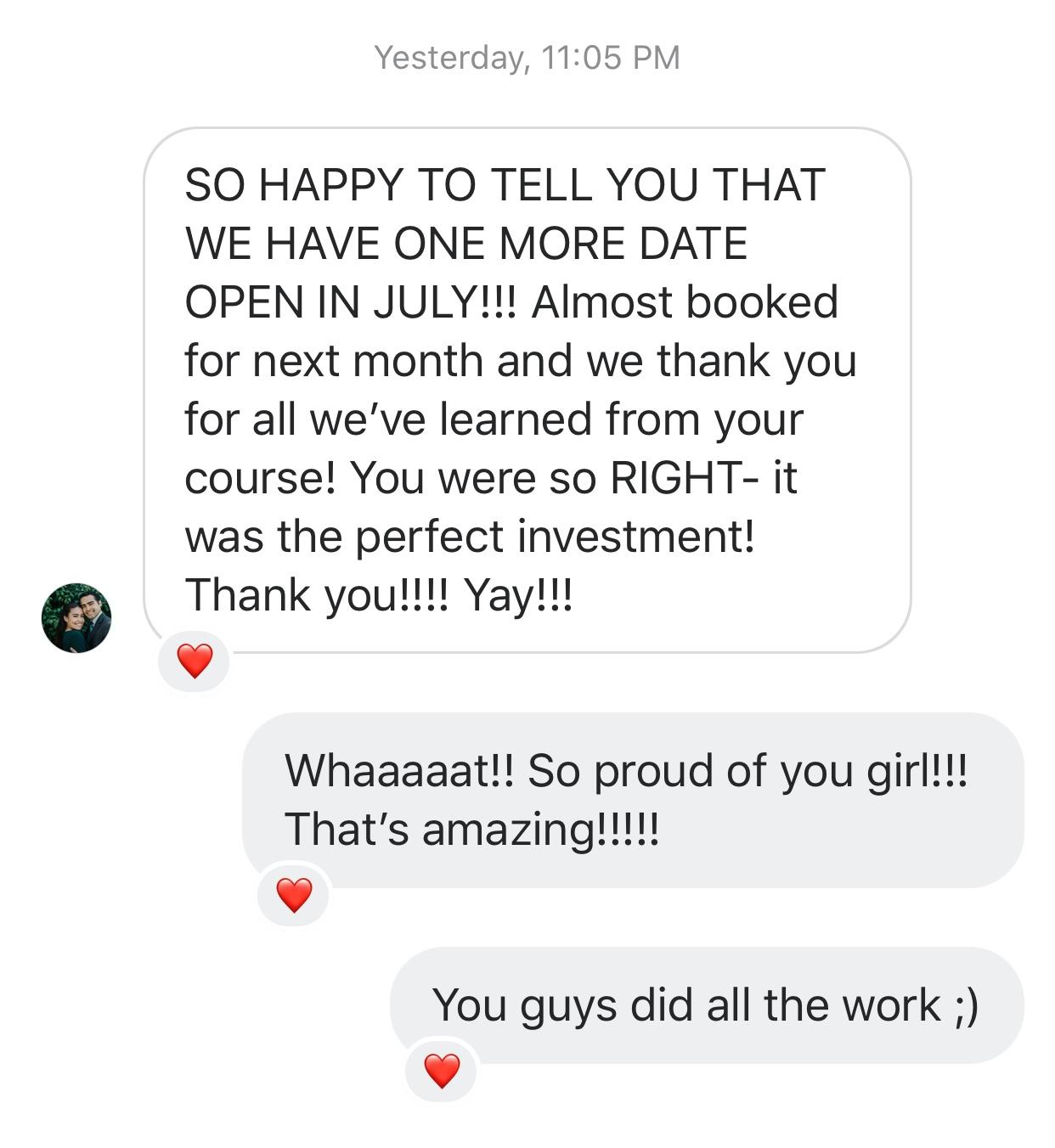This screenshot has width=1055, height=1148.
Task: Click the text 'That's amazing!!!!!'
Action: point(471,829)
